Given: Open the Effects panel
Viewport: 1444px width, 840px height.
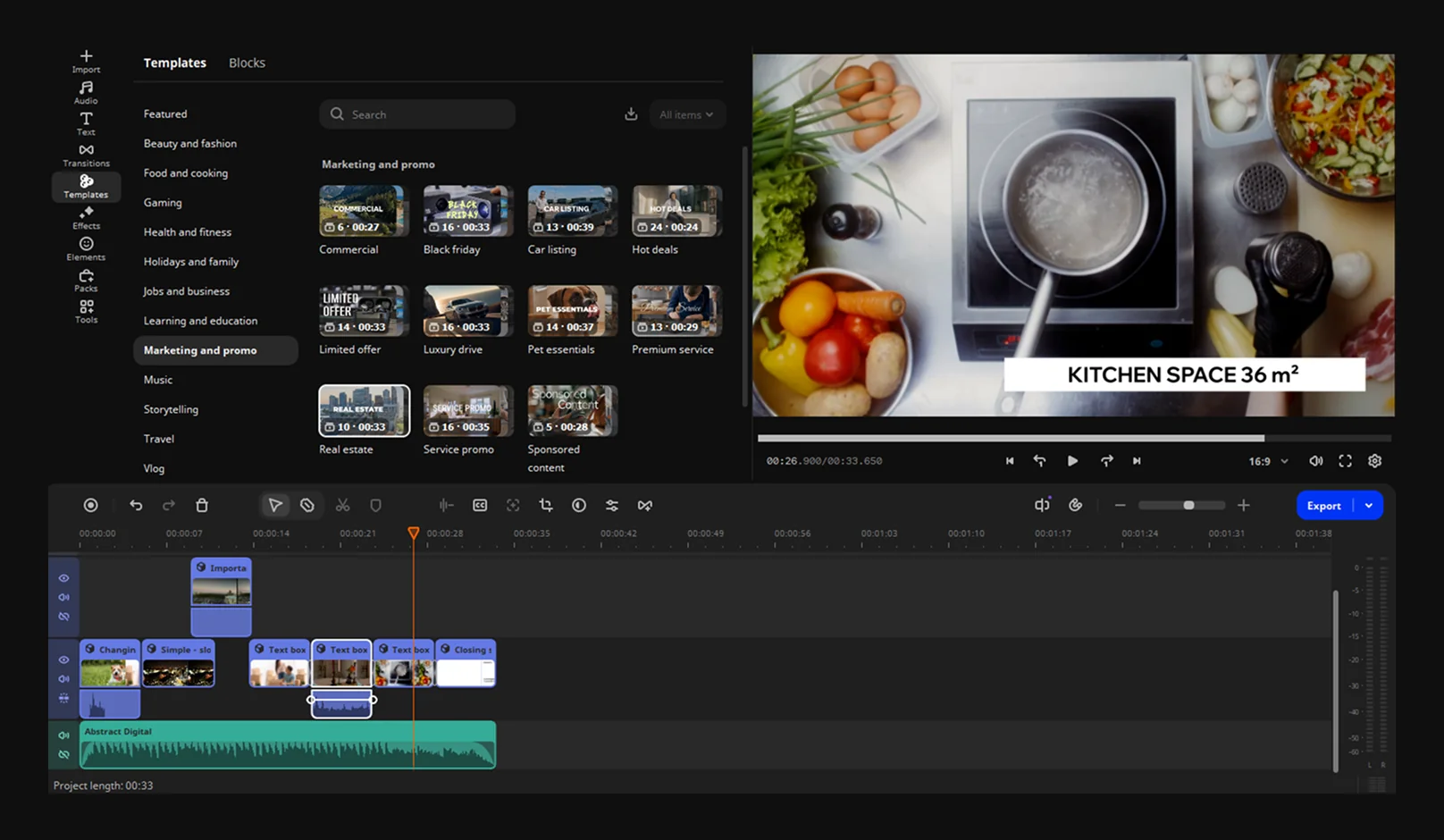Looking at the screenshot, I should coord(86,217).
